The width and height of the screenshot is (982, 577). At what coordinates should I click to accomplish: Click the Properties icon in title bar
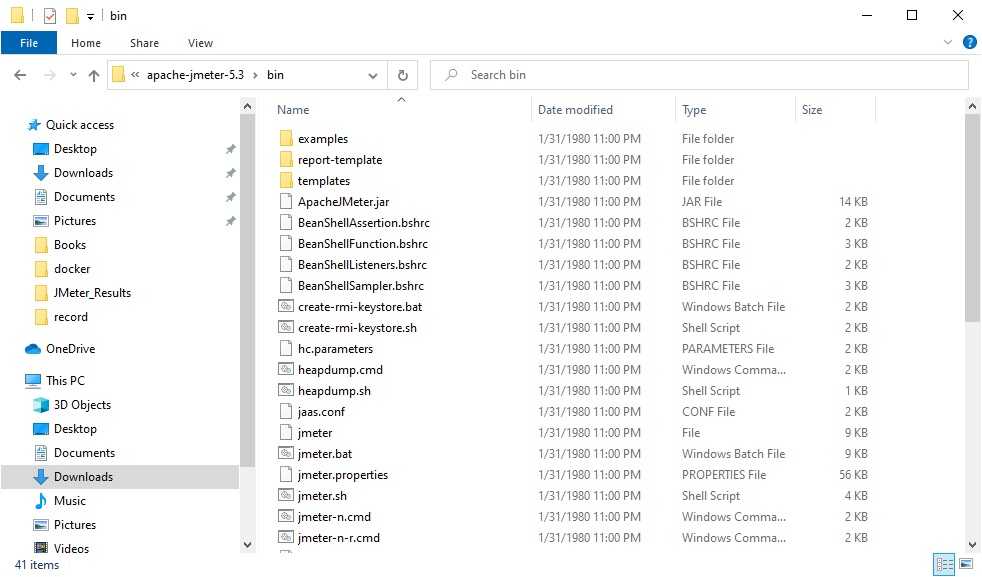coord(50,16)
